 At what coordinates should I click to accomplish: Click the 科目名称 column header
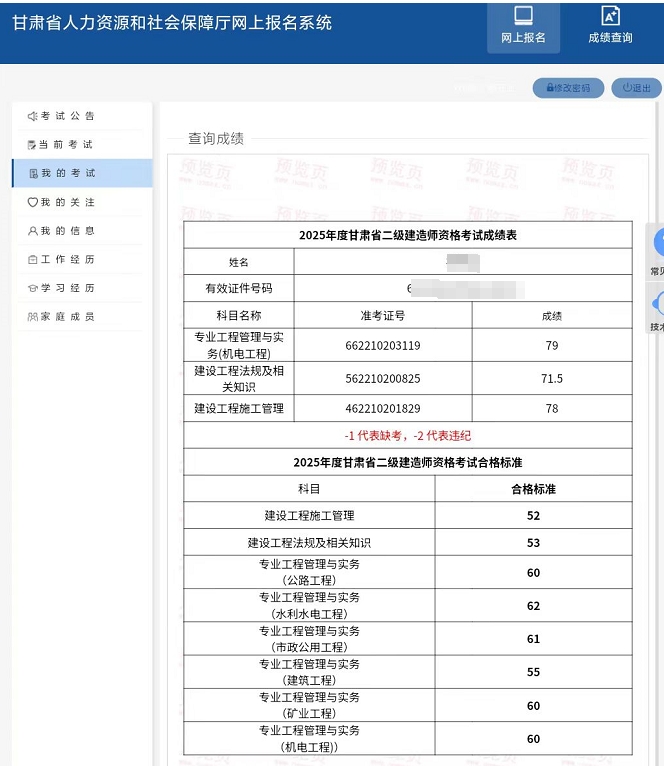click(x=239, y=315)
